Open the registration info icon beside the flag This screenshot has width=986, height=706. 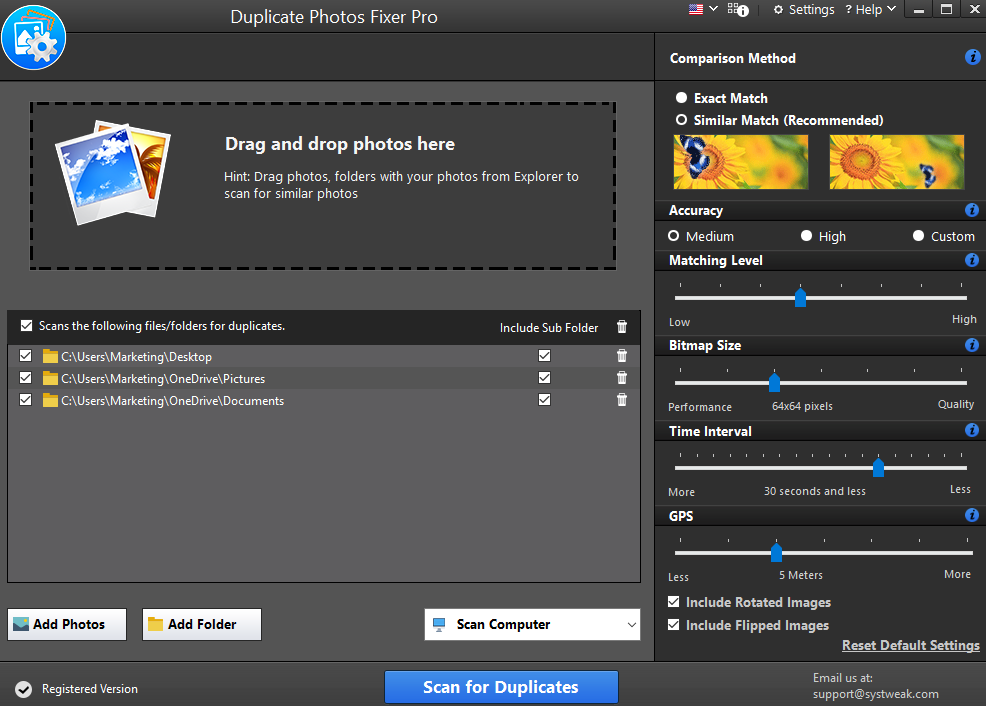pyautogui.click(x=737, y=9)
